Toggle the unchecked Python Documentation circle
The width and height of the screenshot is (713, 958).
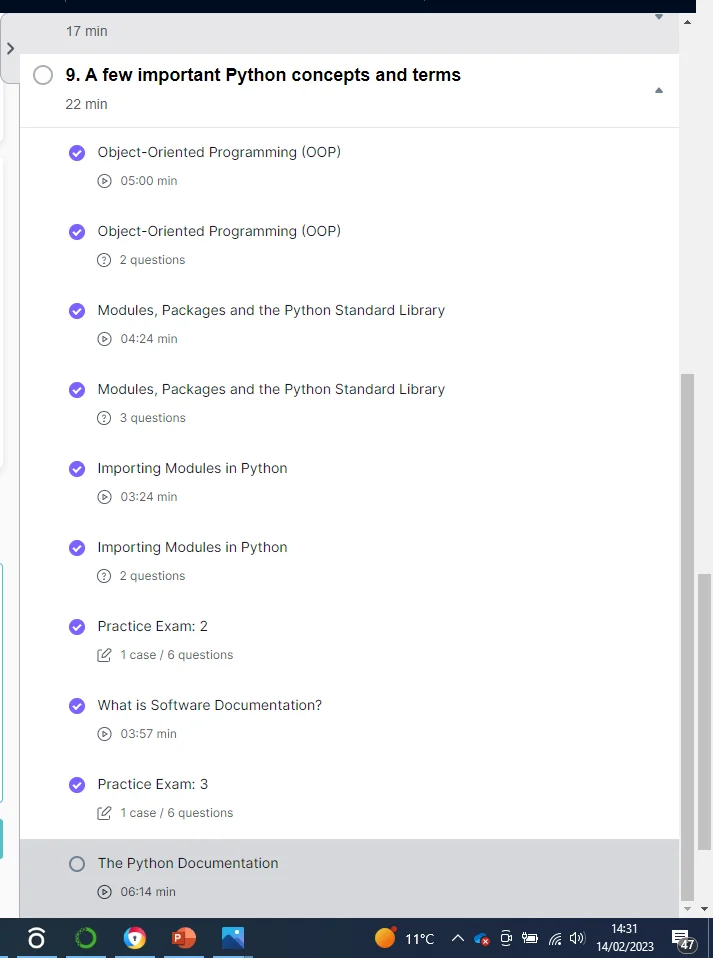tap(77, 864)
